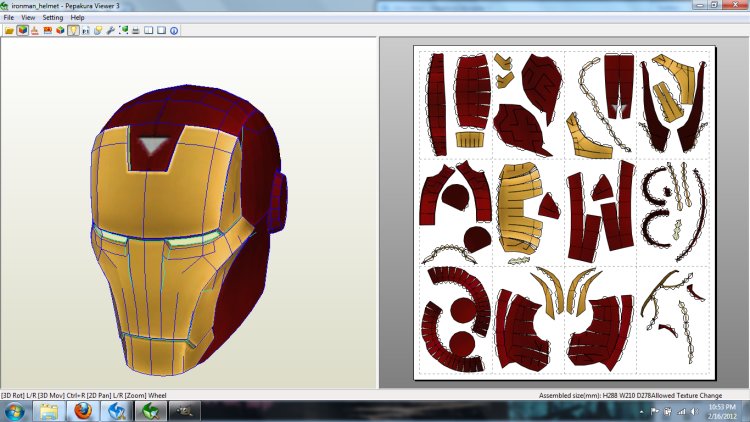Image resolution: width=750 pixels, height=422 pixels.
Task: Click the red pattern image toolbar icon
Action: pyautogui.click(x=47, y=30)
